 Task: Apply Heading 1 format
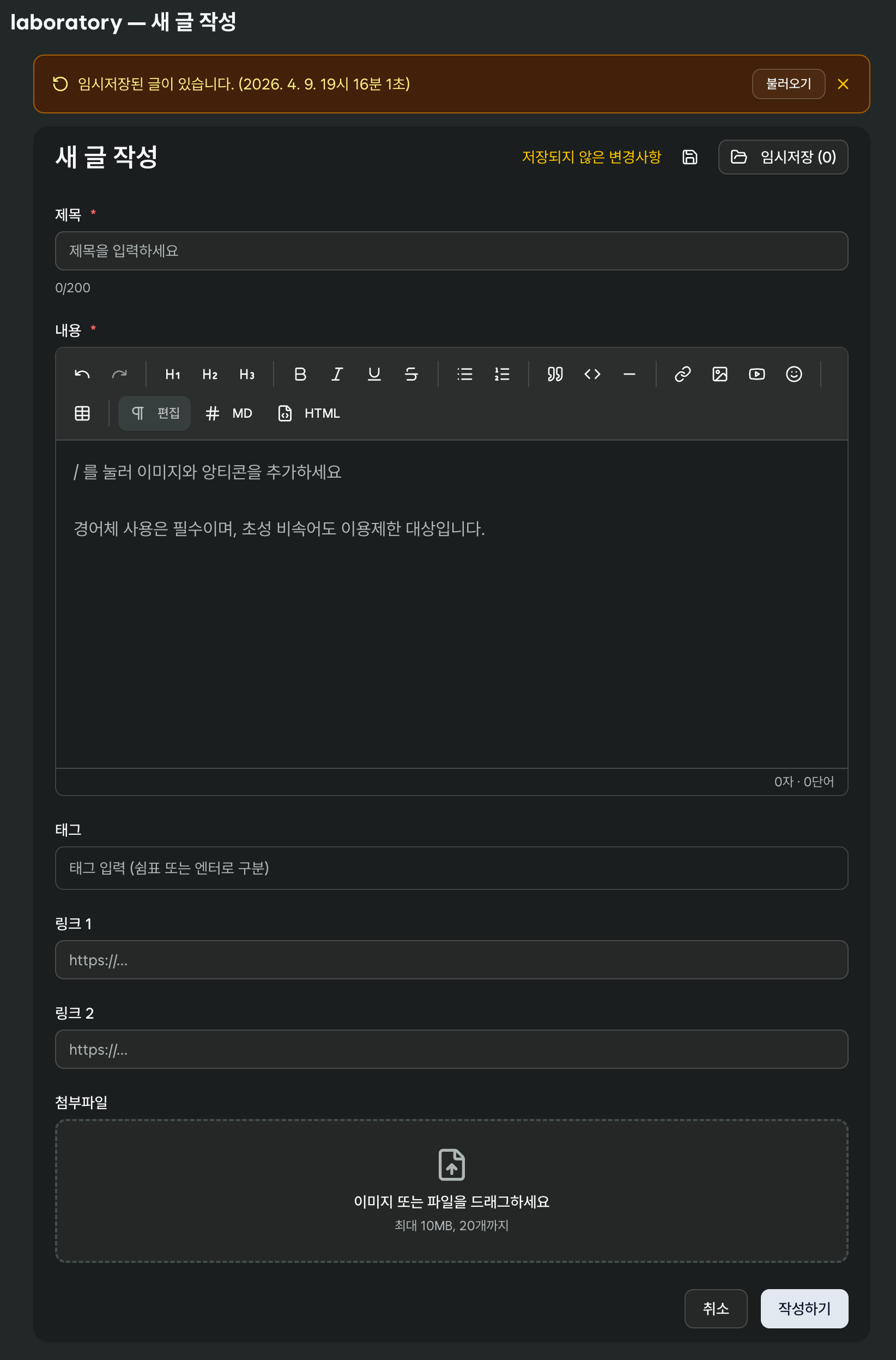[x=173, y=374]
